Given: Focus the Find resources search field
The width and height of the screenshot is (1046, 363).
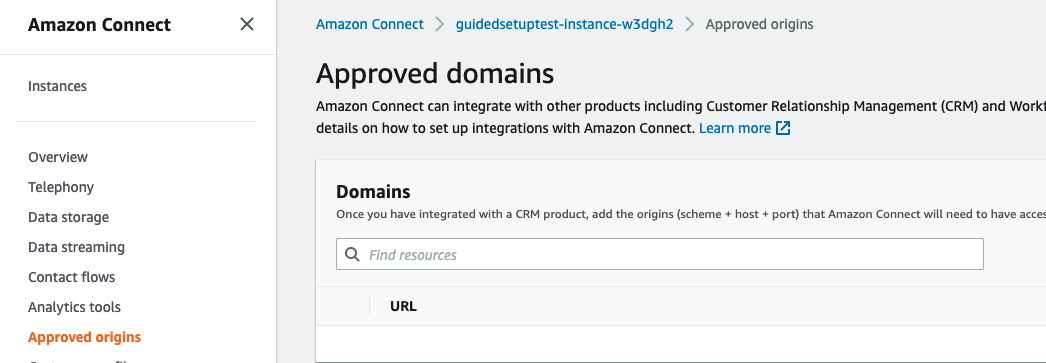Looking at the screenshot, I should coord(660,254).
